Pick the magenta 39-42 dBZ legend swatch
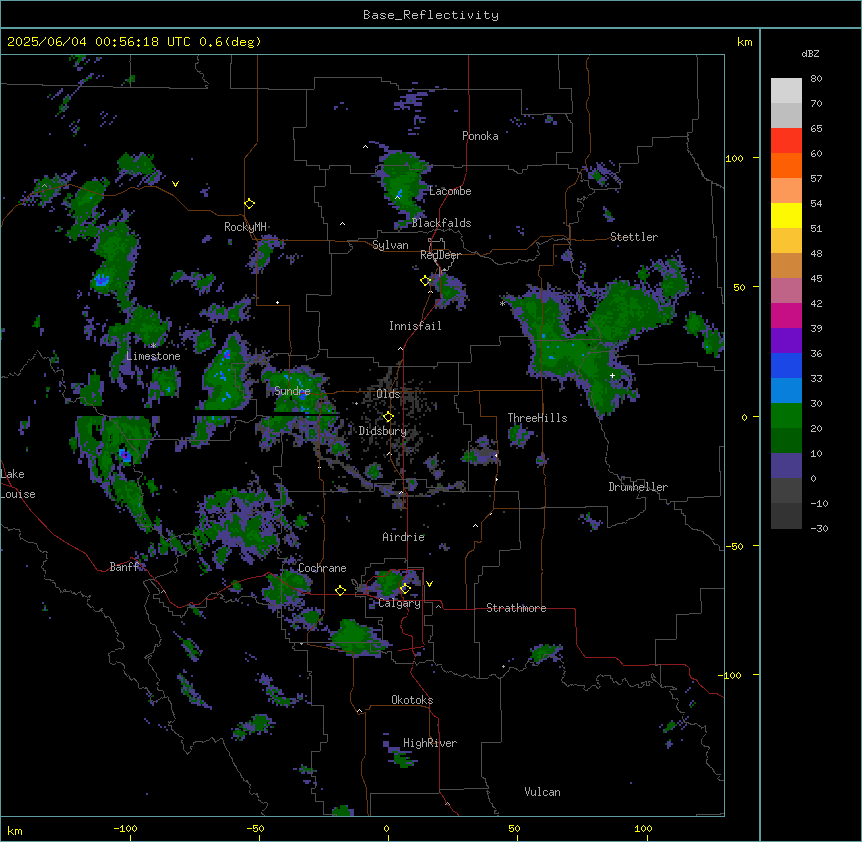 point(786,316)
